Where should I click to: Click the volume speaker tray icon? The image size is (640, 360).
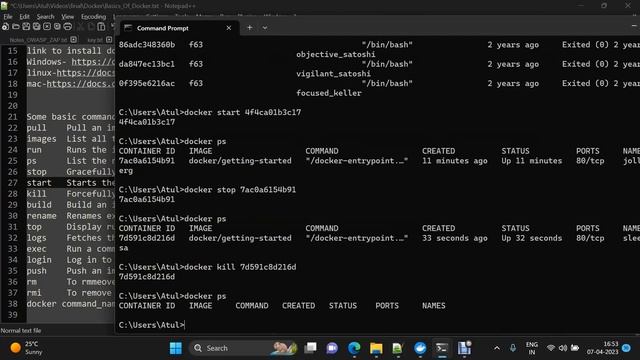[x=563, y=348]
